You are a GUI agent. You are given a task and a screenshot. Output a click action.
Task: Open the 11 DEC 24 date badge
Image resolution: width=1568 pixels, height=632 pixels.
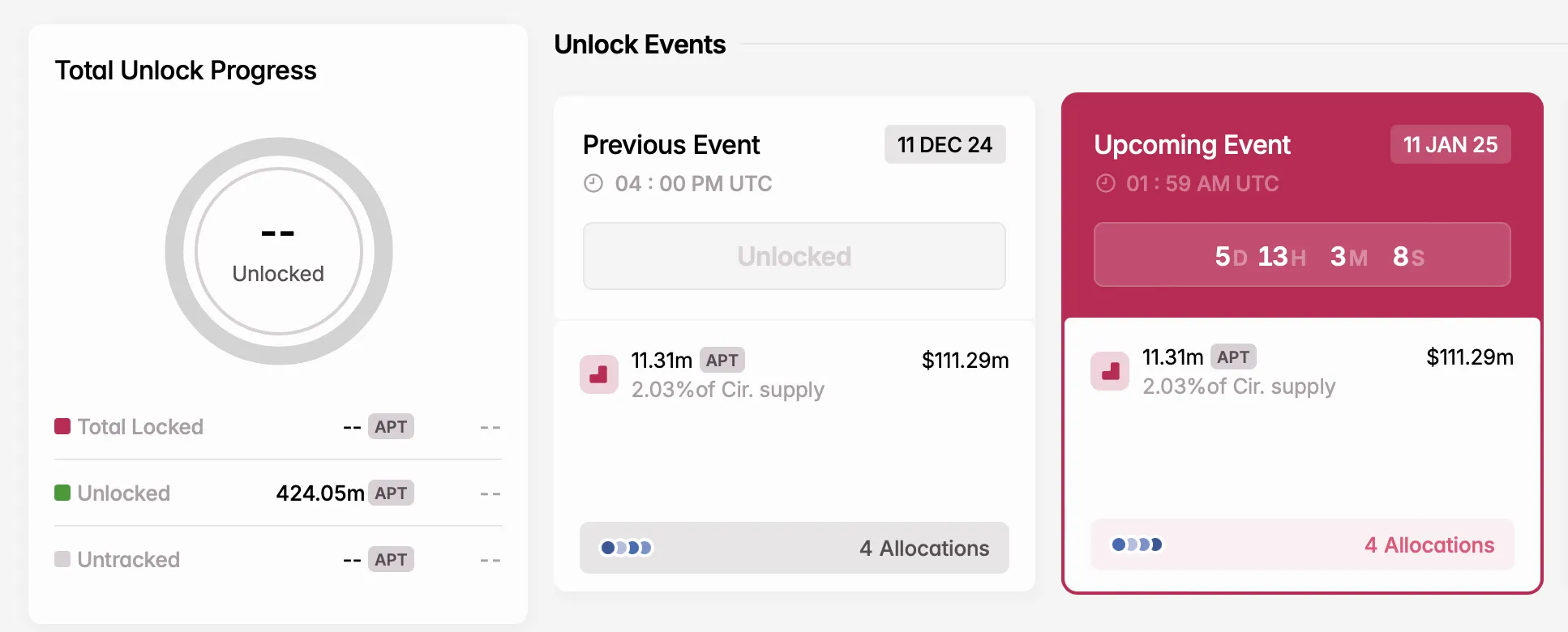coord(945,144)
